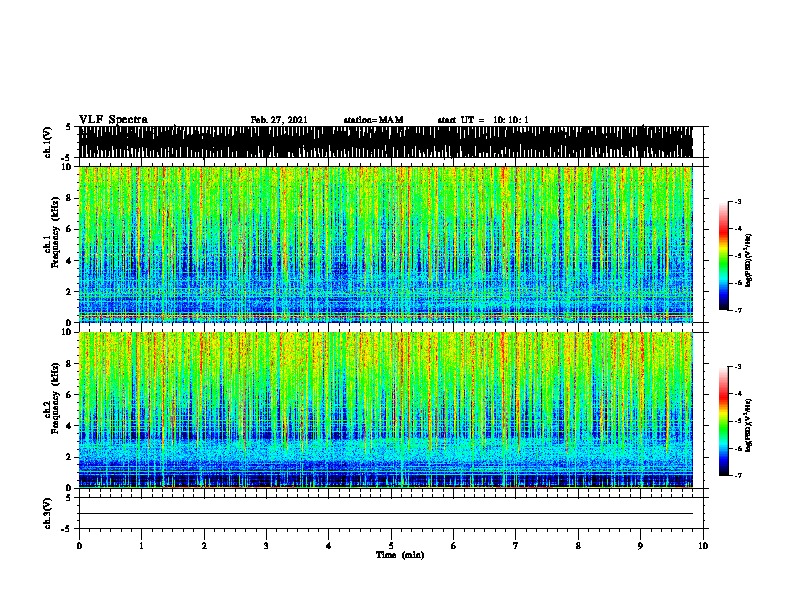This screenshot has width=792, height=612.
Task: Click the time-axis tick label "3"
Action: pos(266,546)
